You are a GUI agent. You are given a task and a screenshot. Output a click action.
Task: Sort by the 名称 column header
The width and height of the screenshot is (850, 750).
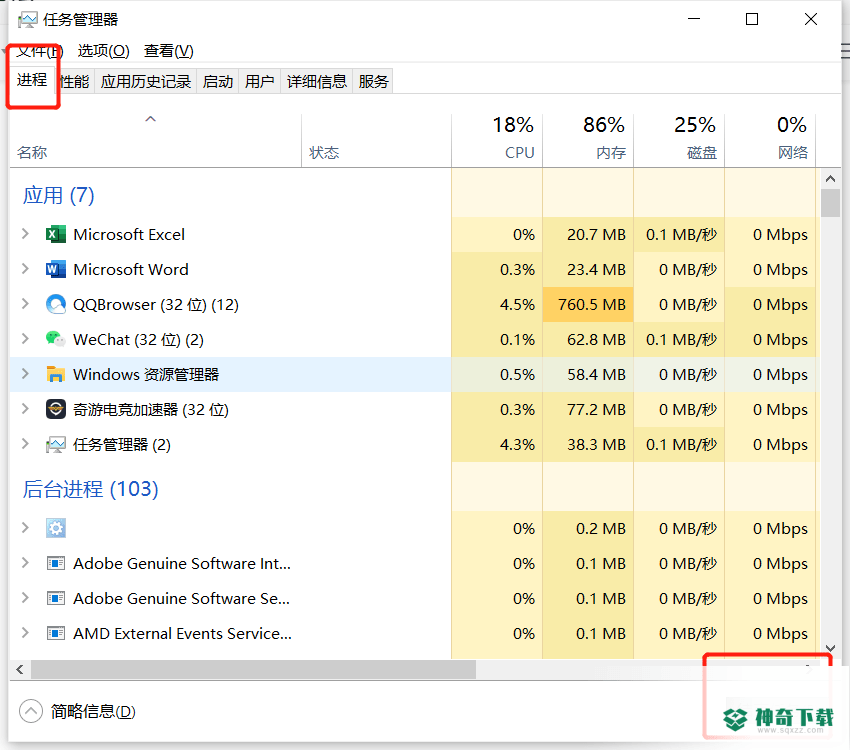pyautogui.click(x=155, y=139)
